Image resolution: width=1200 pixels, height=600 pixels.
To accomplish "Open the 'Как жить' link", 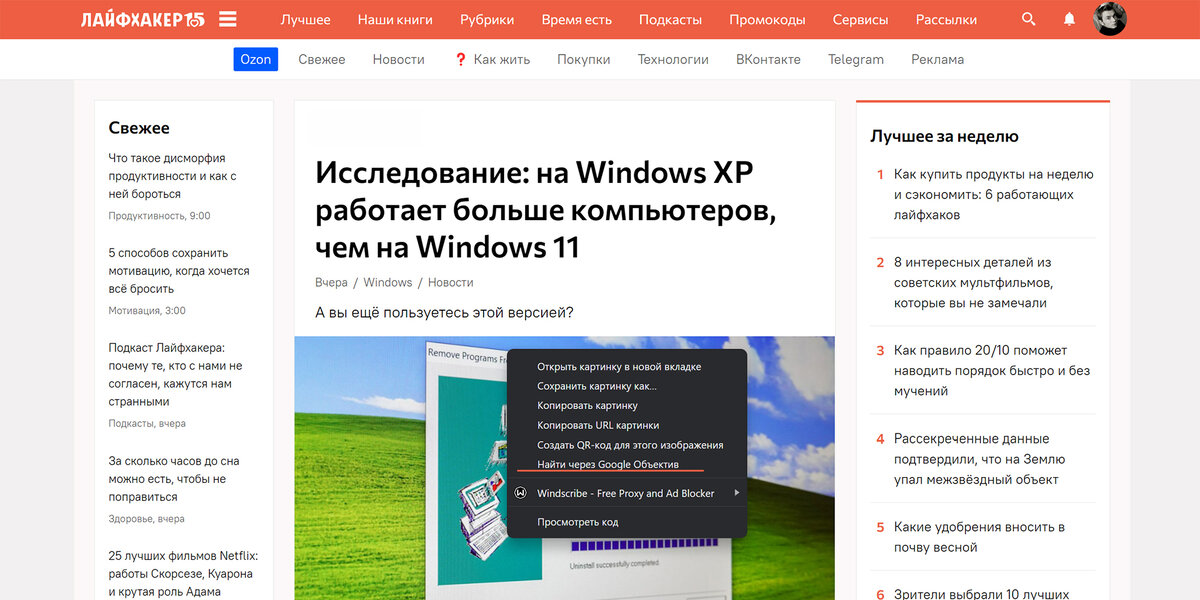I will (492, 59).
